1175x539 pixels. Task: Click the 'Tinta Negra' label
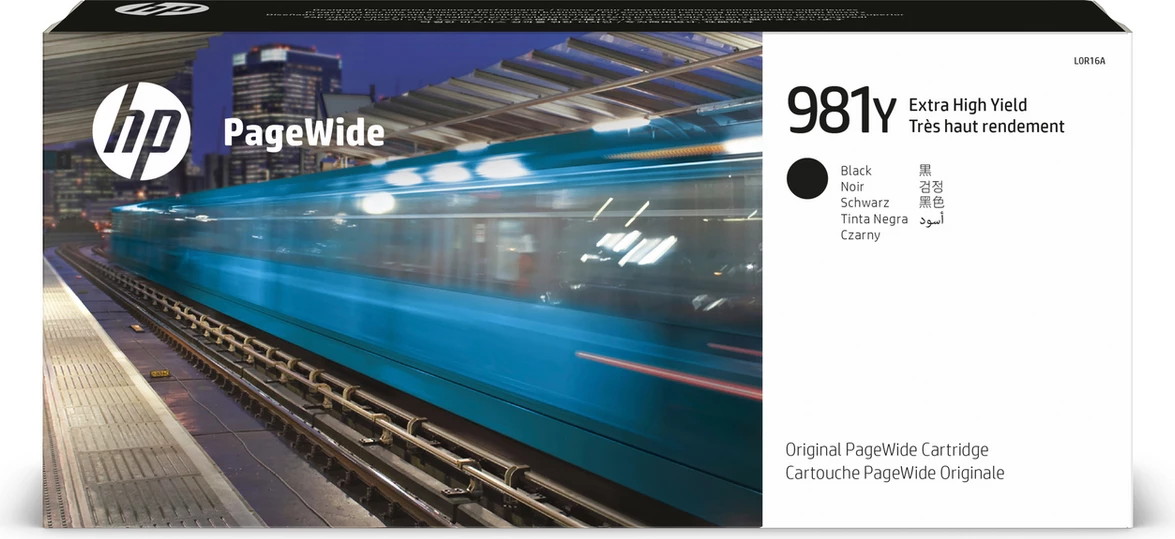click(x=874, y=219)
